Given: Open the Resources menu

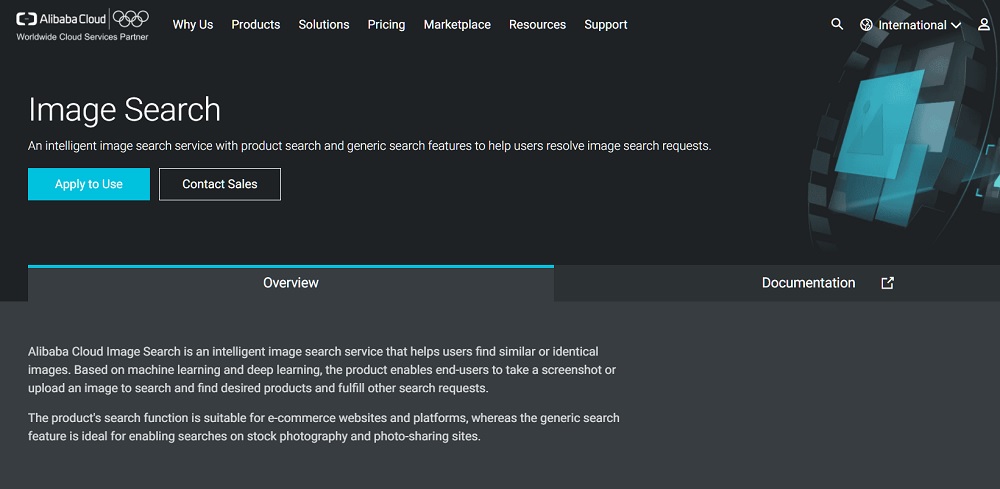Looking at the screenshot, I should (x=538, y=25).
